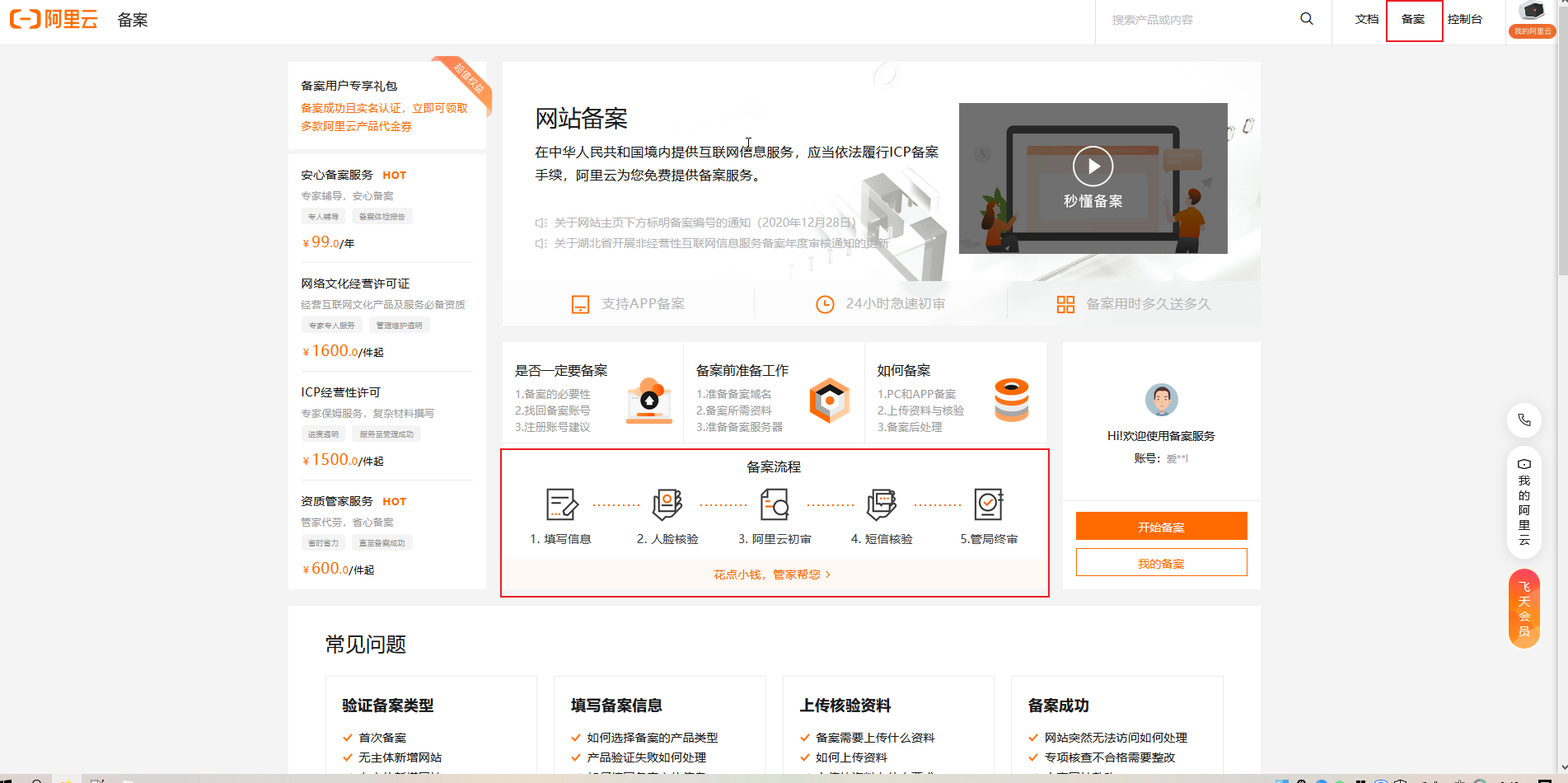Screen dimensions: 1568x783
Task: Click the 备案用时多久送多久 grid icon
Action: pos(1065,304)
